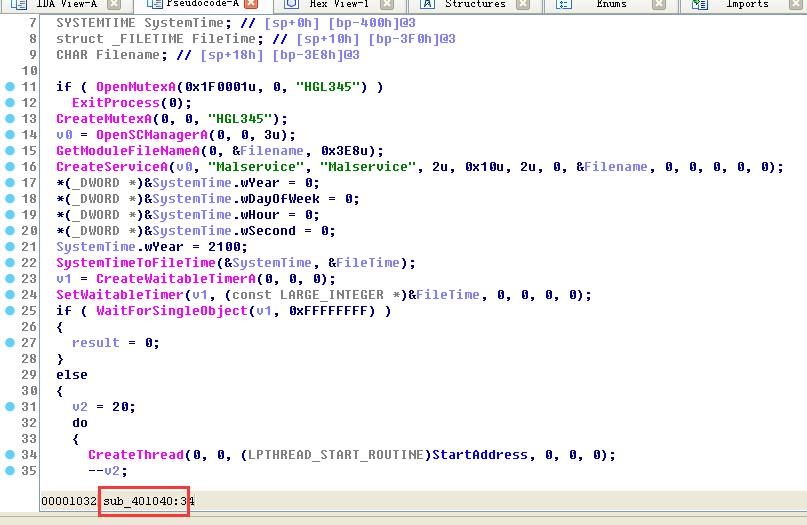This screenshot has width=807, height=525.
Task: Open the Enums tab
Action: [x=611, y=5]
